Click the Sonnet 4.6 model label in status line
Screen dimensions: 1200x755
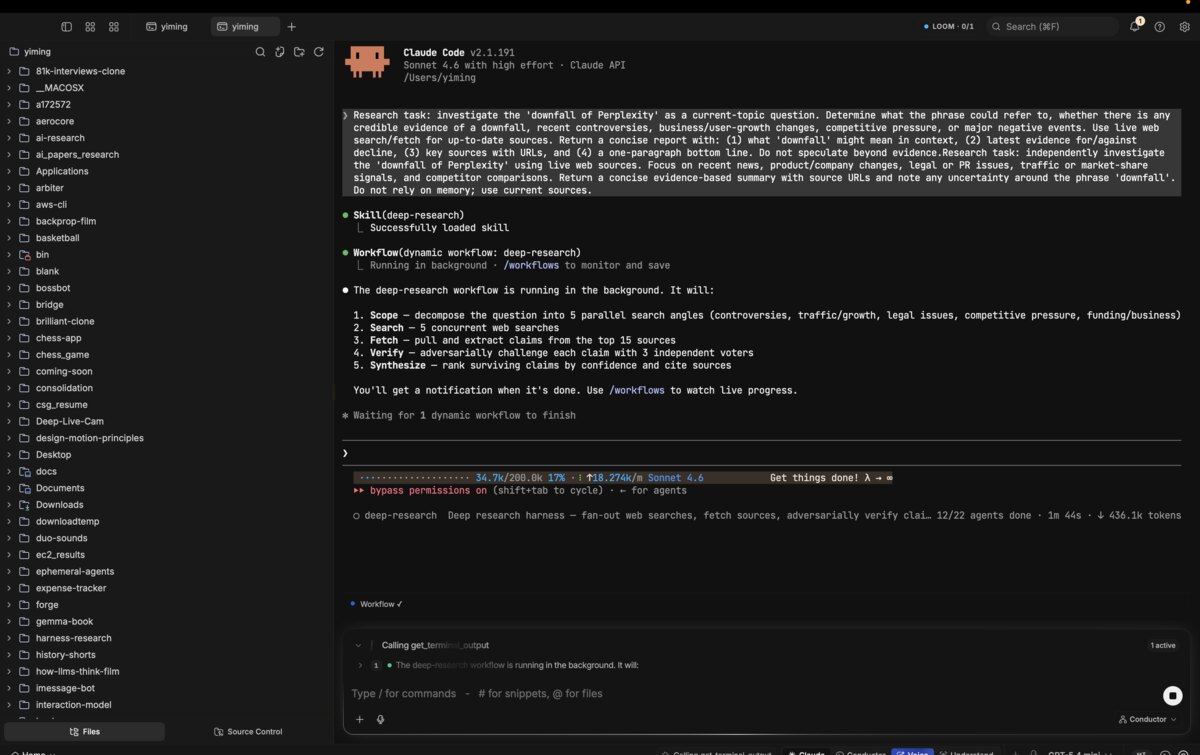tap(675, 478)
